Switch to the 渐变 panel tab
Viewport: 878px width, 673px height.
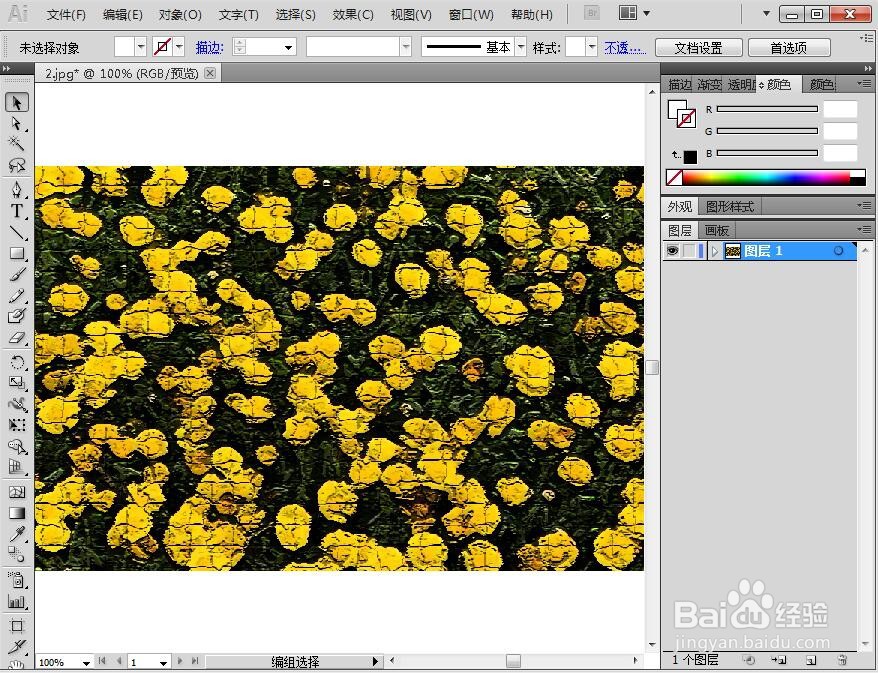tap(709, 85)
